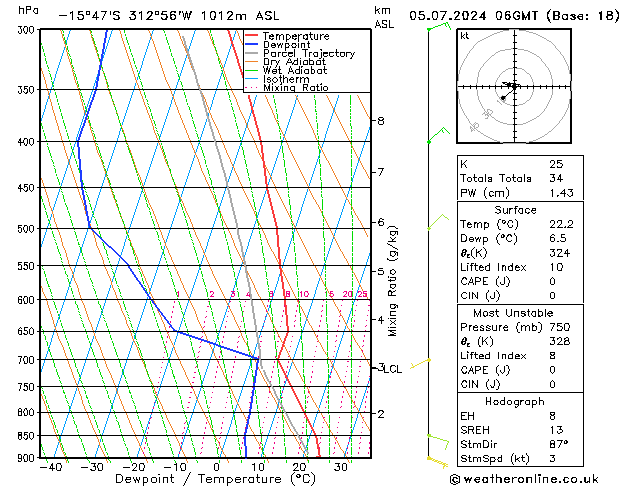
Task: Click the 'Temperature' legend entry
Action: tap(296, 36)
